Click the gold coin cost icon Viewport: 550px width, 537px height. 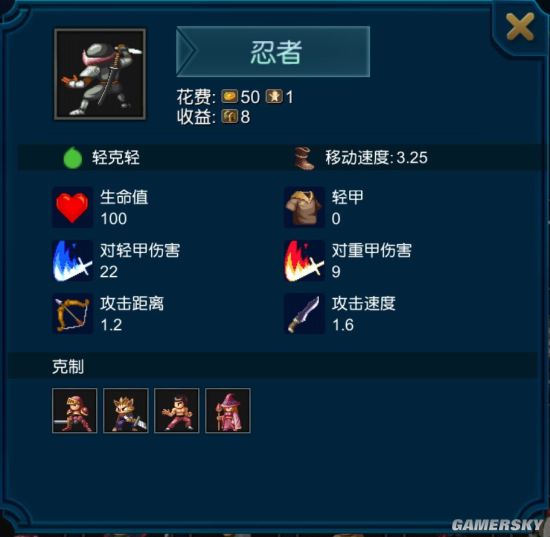(x=230, y=96)
